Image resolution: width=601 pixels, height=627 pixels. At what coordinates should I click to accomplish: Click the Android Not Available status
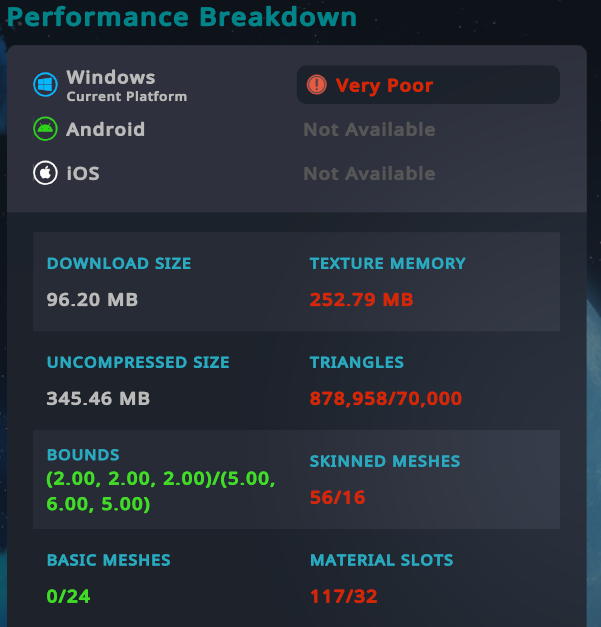[369, 130]
